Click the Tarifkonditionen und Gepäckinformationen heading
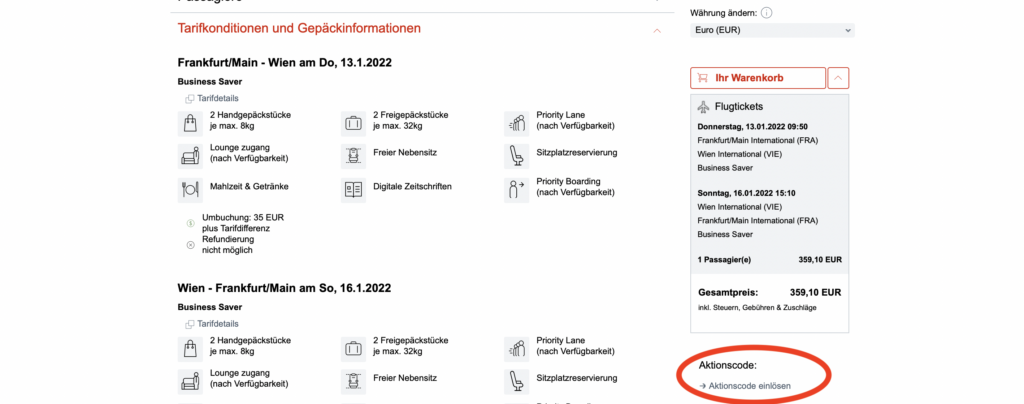The image size is (1024, 404). [299, 29]
